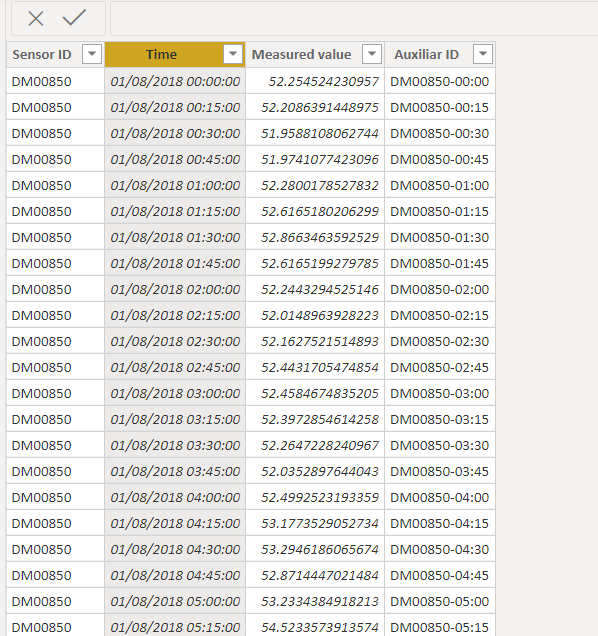Click Time cell 01/08/2018 05:00:00
This screenshot has width=598, height=636.
pos(175,601)
